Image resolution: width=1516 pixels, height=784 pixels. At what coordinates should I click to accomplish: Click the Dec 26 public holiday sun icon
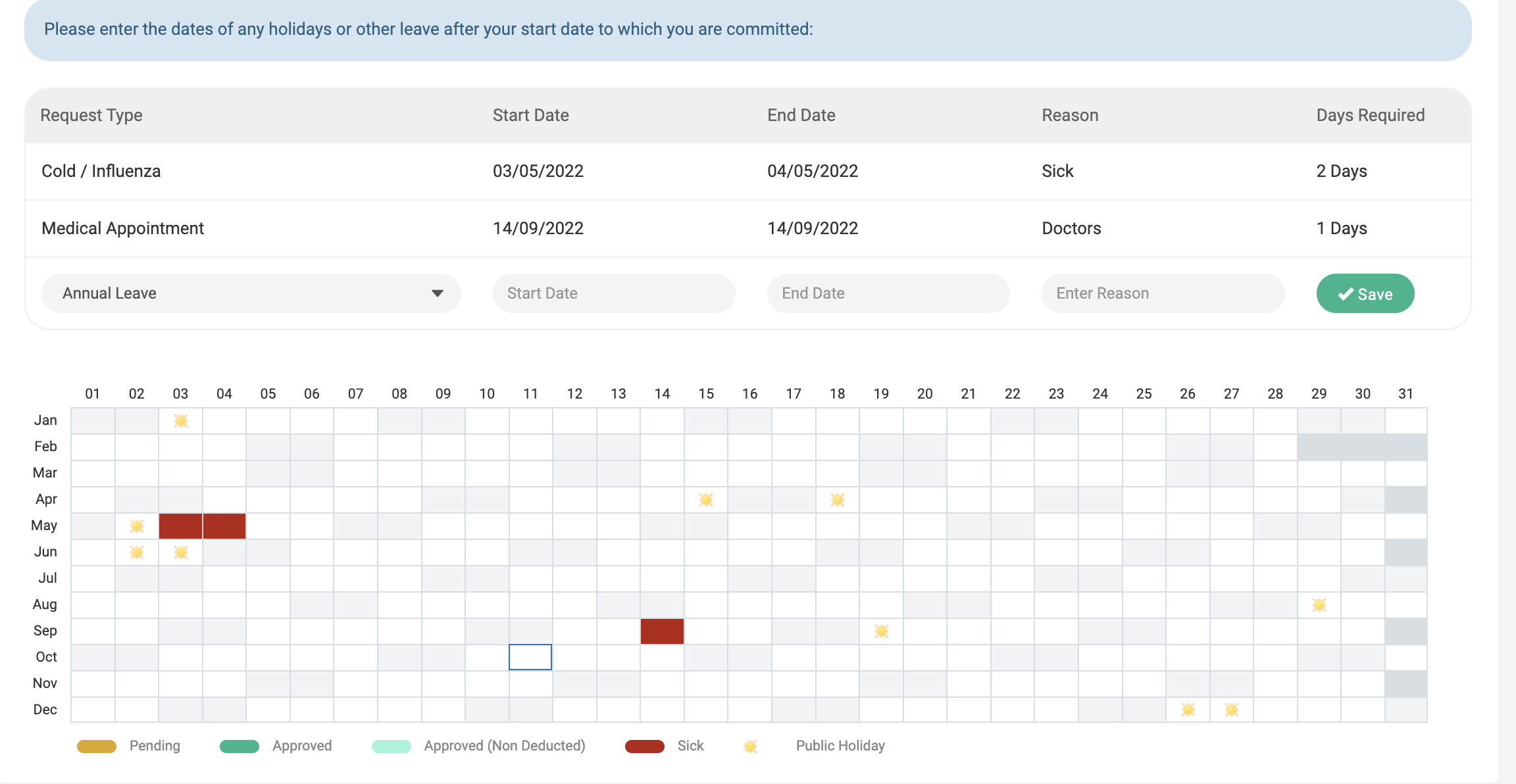tap(1188, 710)
